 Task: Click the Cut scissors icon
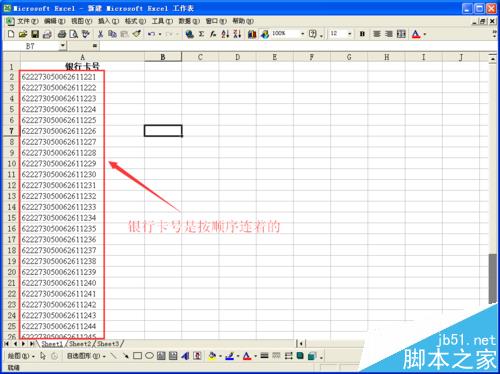(x=100, y=34)
